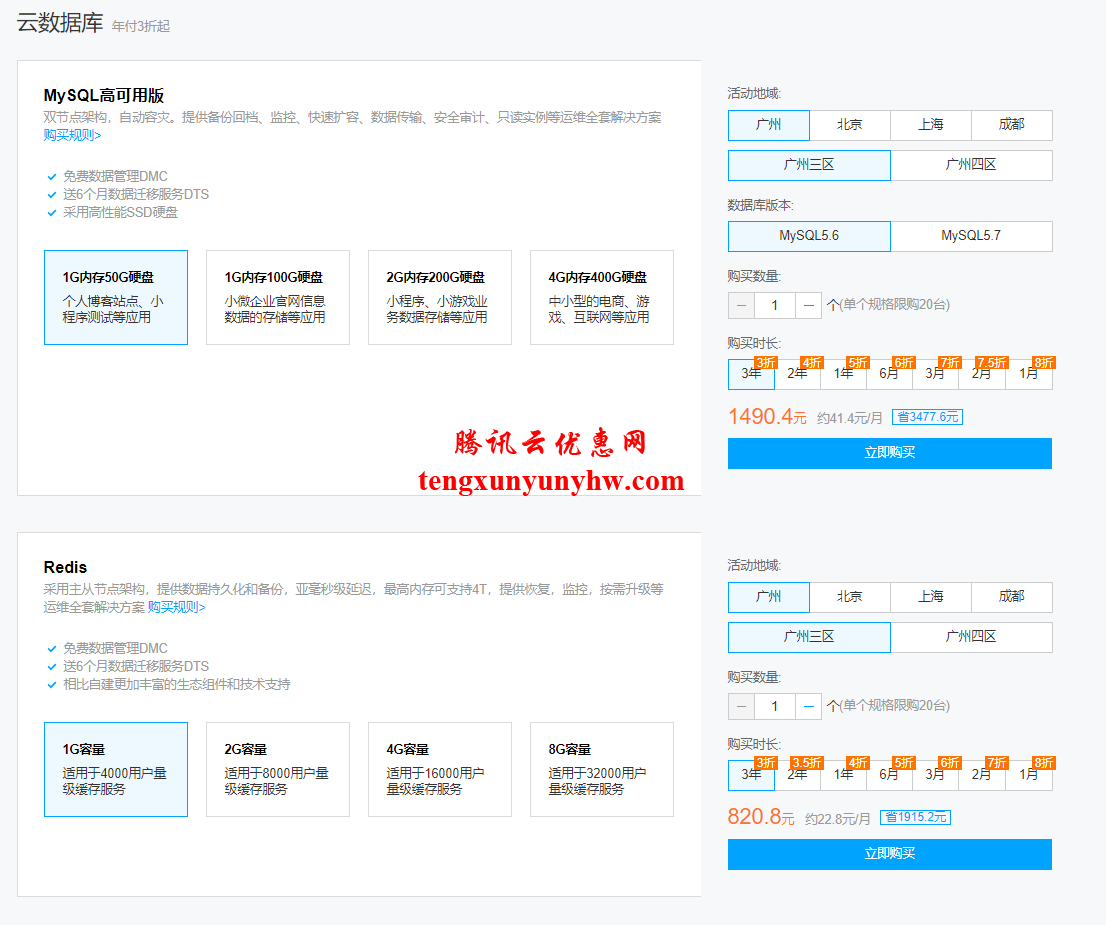This screenshot has height=925, width=1106.
Task: Select Redis 3年 duration with 3折 discount
Action: 751,775
